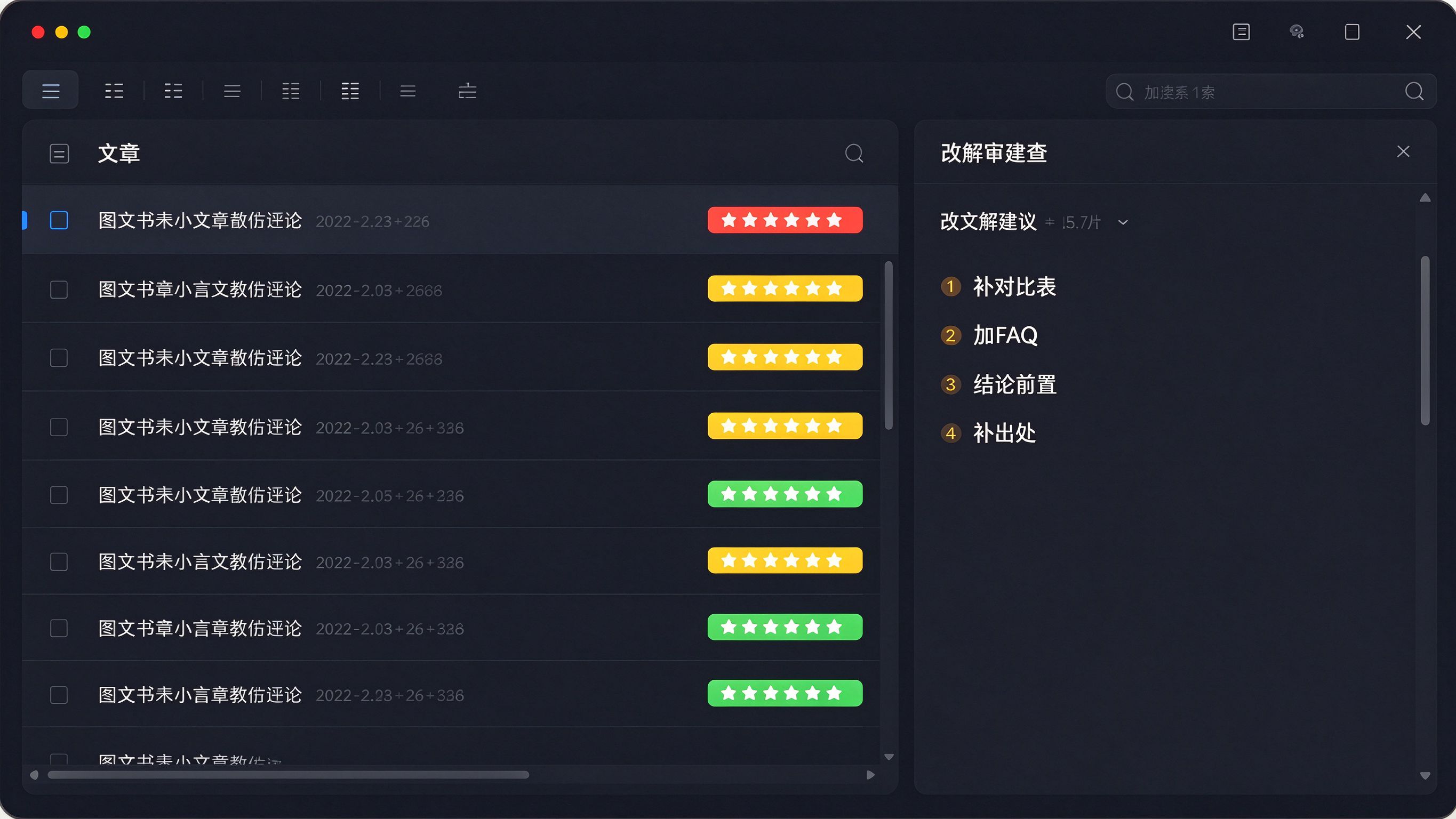This screenshot has height=819, width=1456.
Task: Toggle the select-all box beside 文章 title
Action: [x=59, y=154]
